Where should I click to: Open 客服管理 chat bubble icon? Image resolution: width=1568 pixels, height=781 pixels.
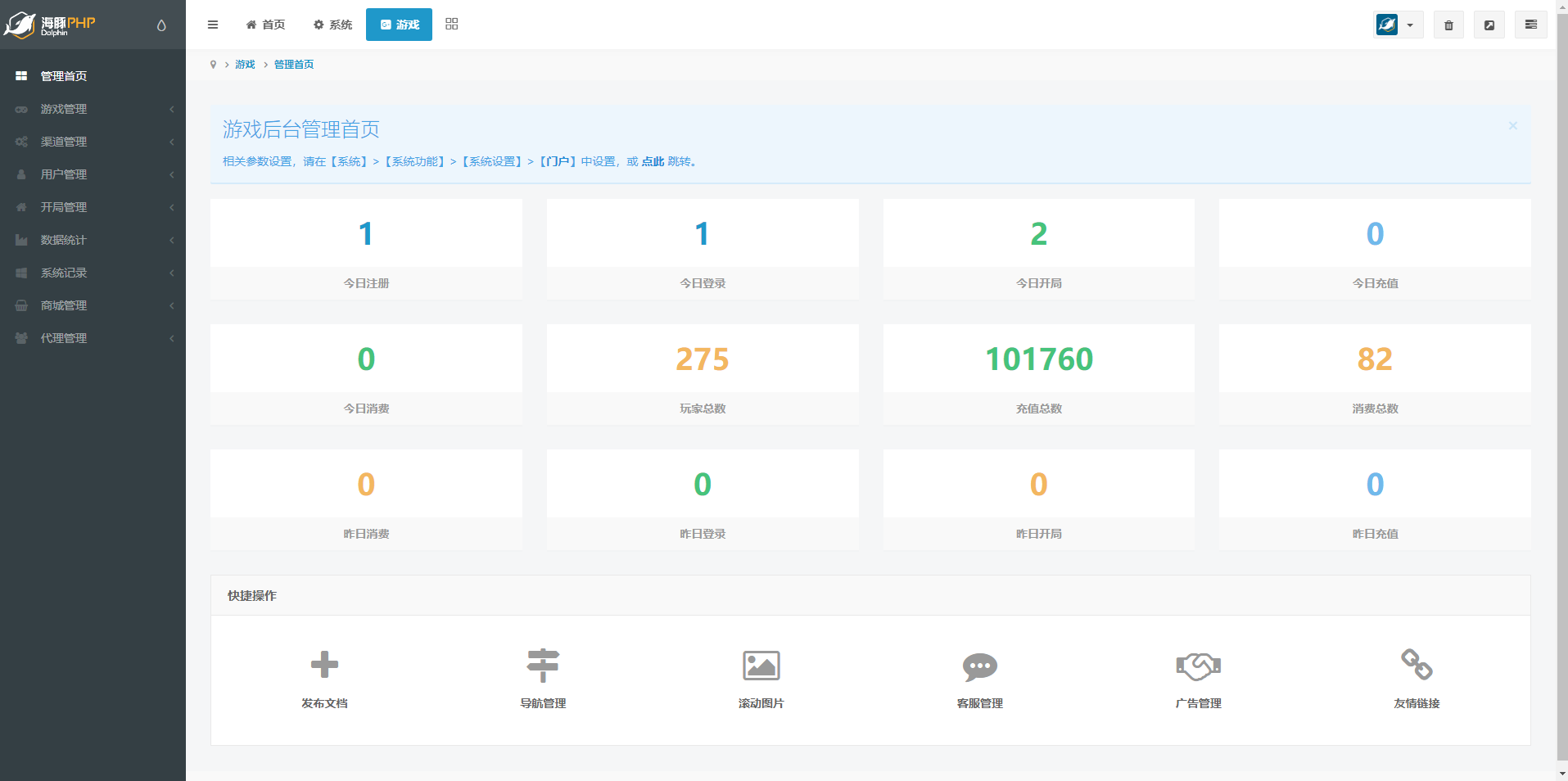click(x=979, y=666)
